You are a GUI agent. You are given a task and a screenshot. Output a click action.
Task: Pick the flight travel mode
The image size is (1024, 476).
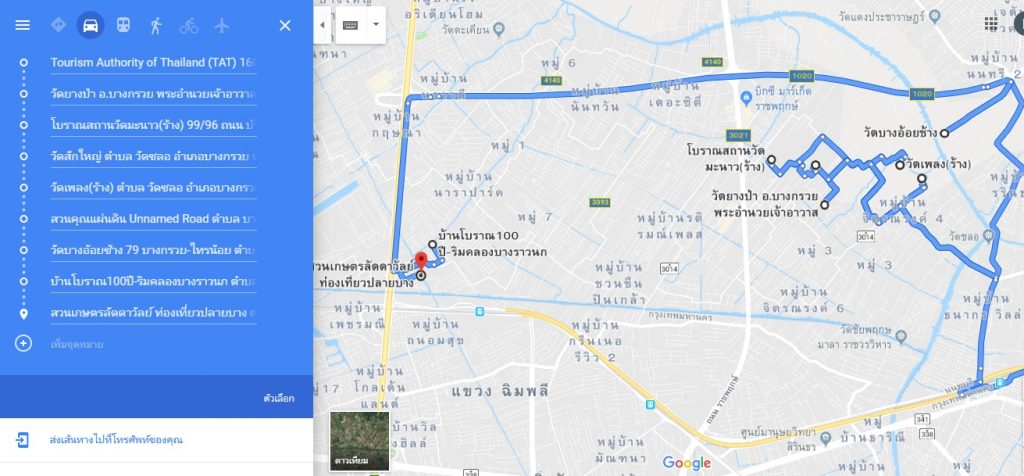point(222,25)
